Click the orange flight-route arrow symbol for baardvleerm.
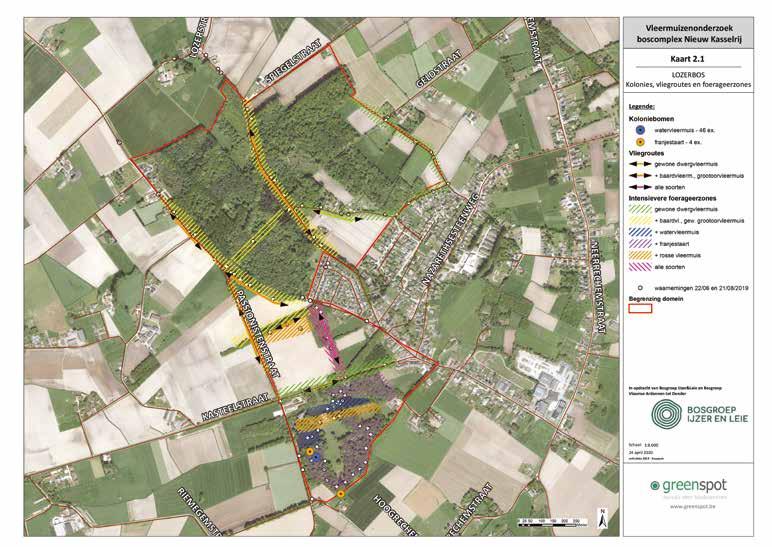 [x=640, y=175]
